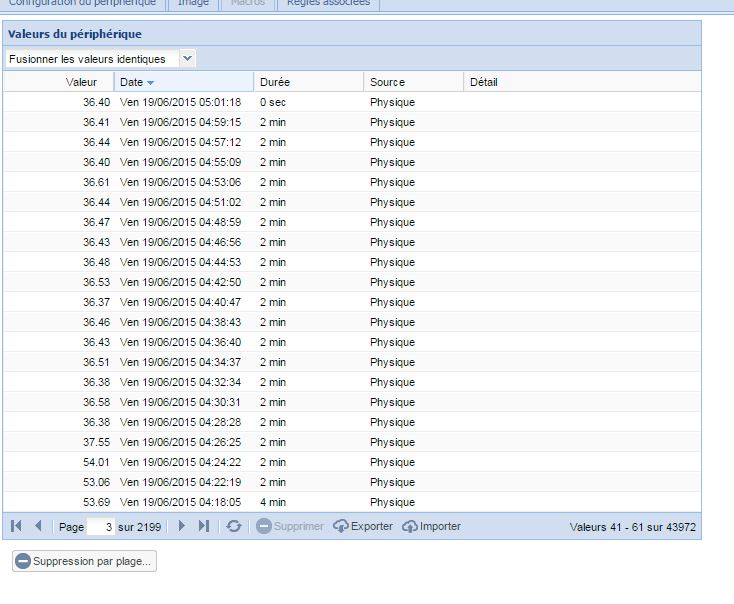
Task: Sort by the Valeur column header
Action: 81,82
